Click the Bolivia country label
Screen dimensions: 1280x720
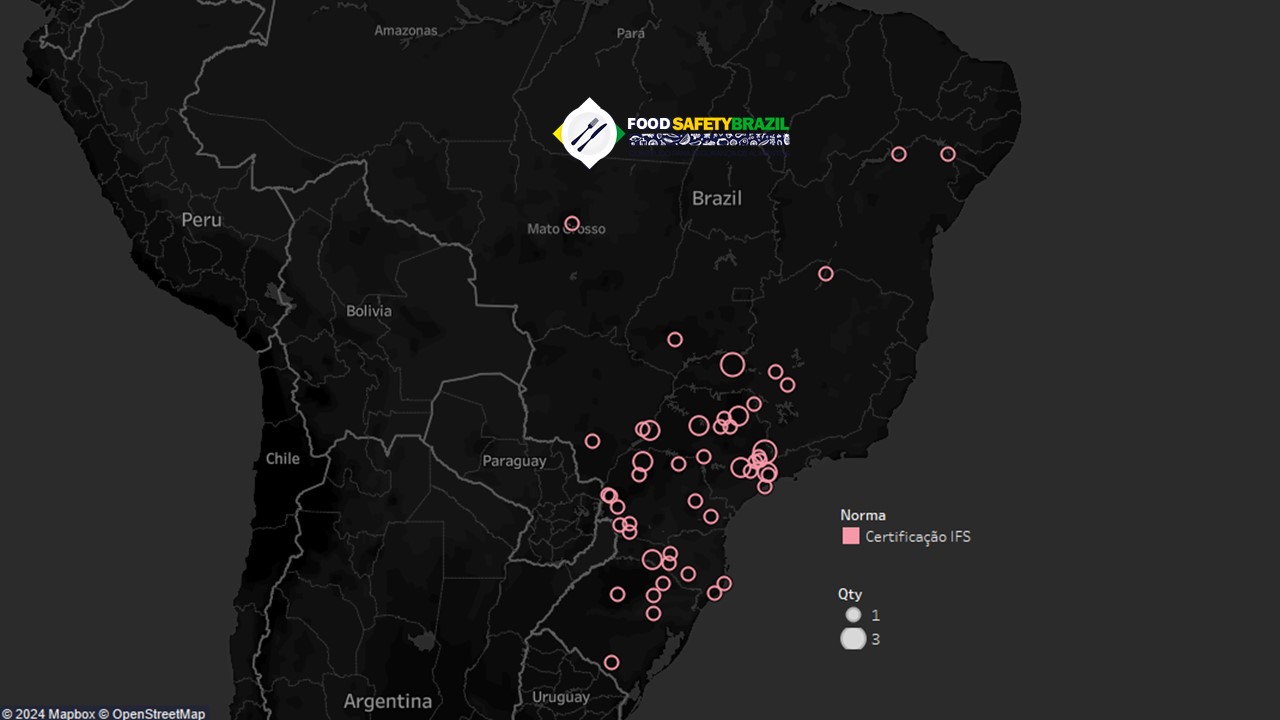click(x=369, y=311)
